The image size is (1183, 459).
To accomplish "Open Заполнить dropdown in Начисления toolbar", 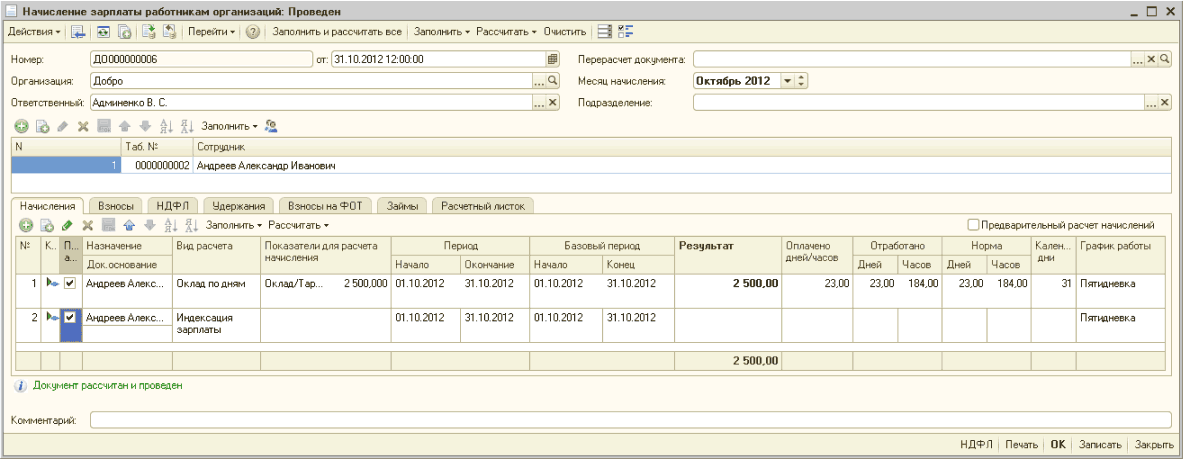I will pos(234,225).
